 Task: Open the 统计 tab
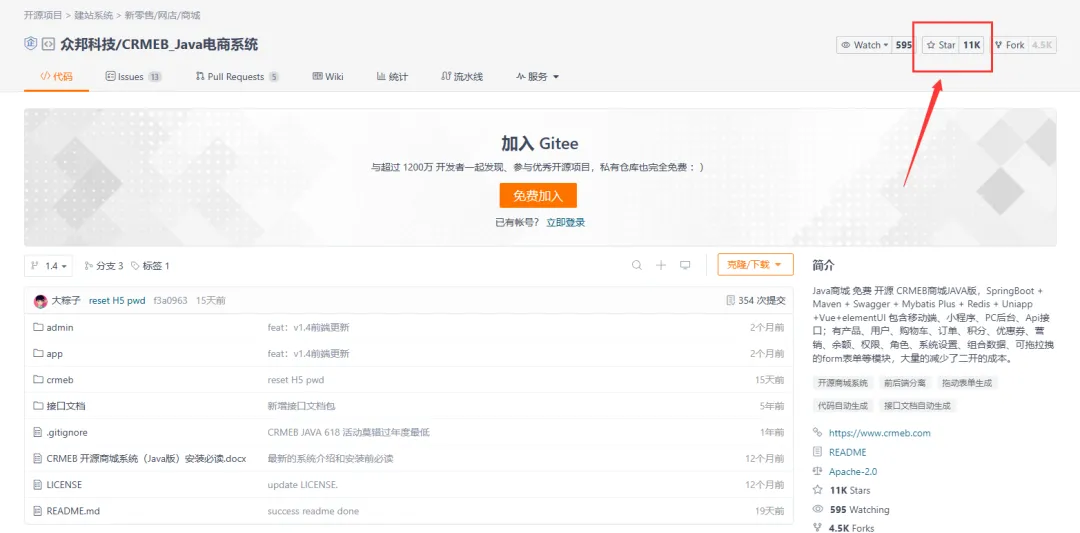[x=393, y=76]
